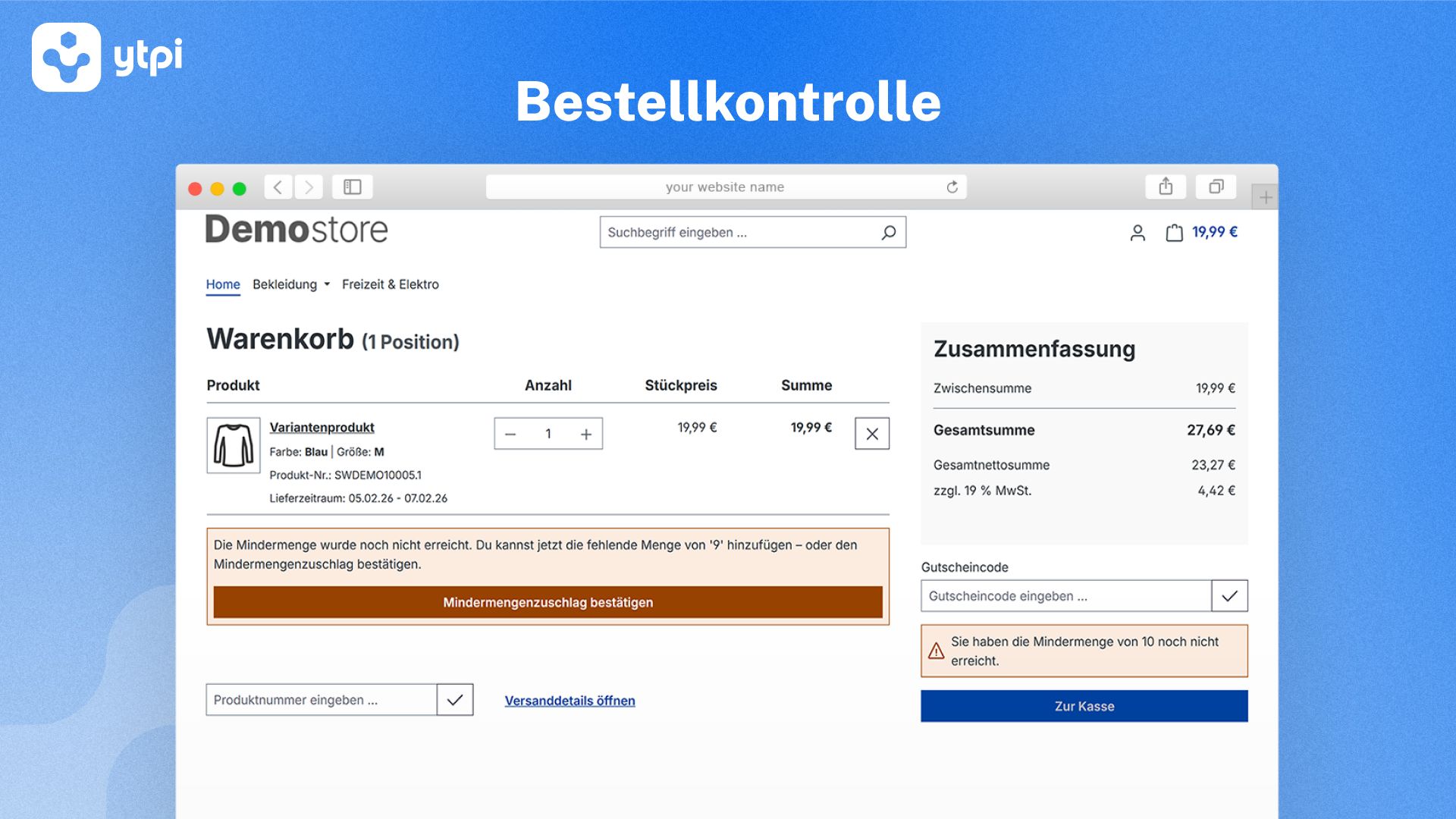Screen dimensions: 1456x819
Task: Expand the Bekleidung dropdown menu
Action: [291, 284]
